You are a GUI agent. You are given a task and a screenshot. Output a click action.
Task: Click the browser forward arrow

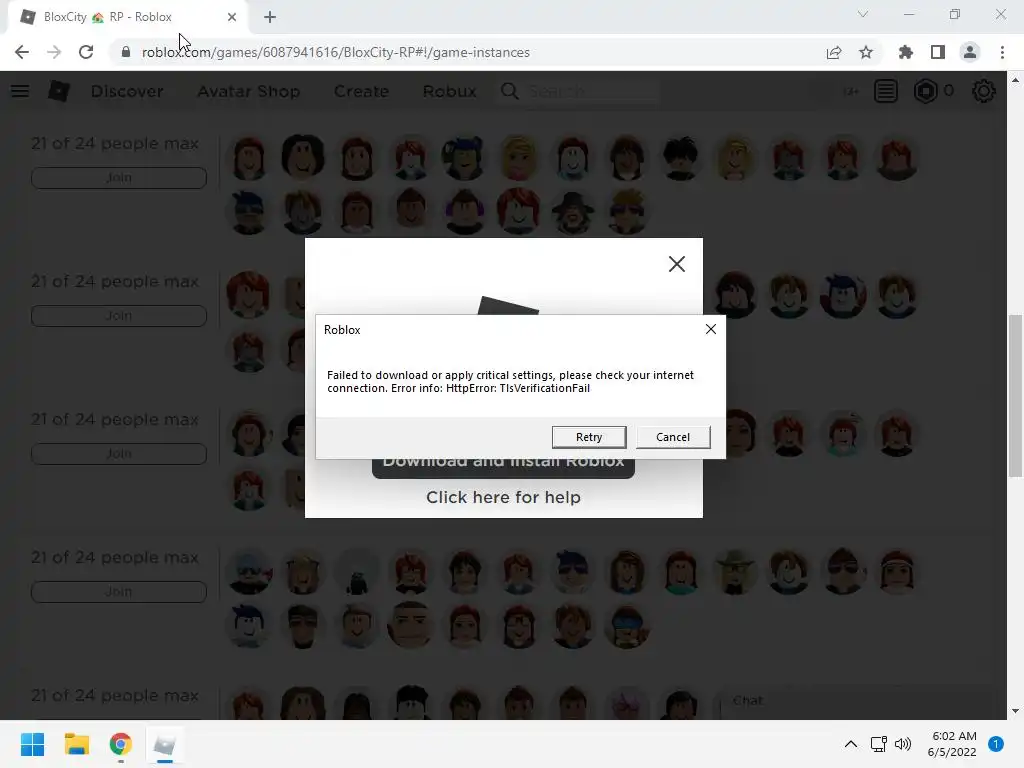tap(54, 52)
